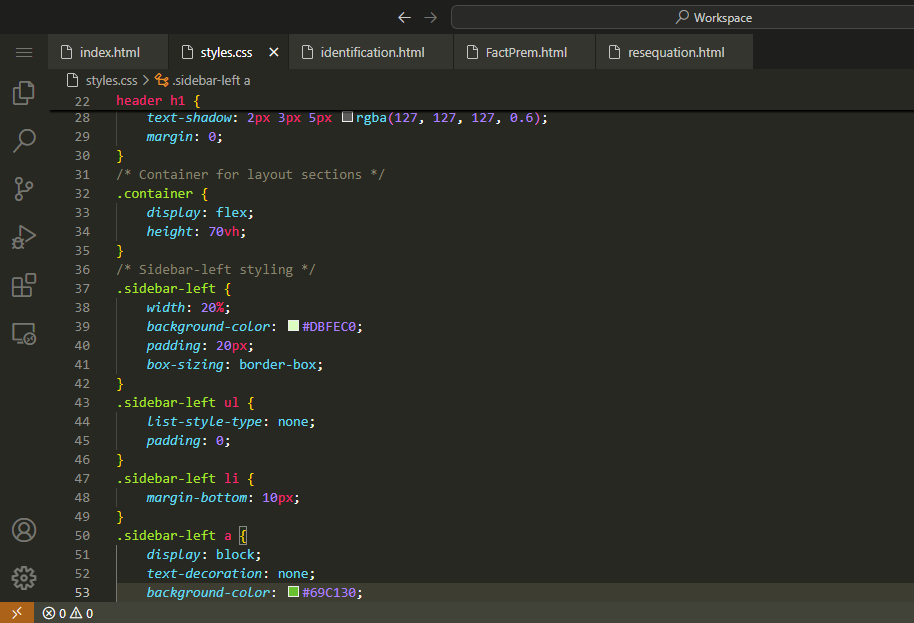Open the Manage gear settings icon
914x623 pixels.
(24, 578)
